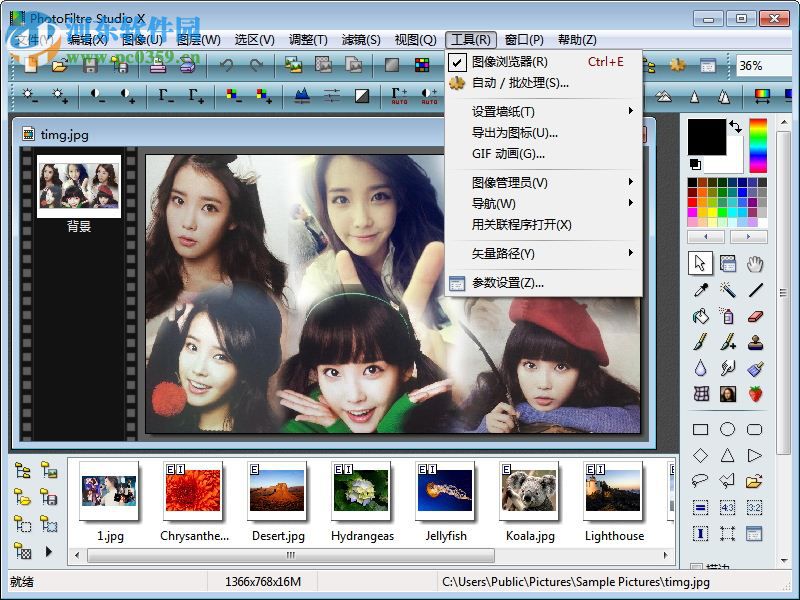Image resolution: width=800 pixels, height=600 pixels.
Task: Select the Eyedropper tool
Action: tap(700, 290)
